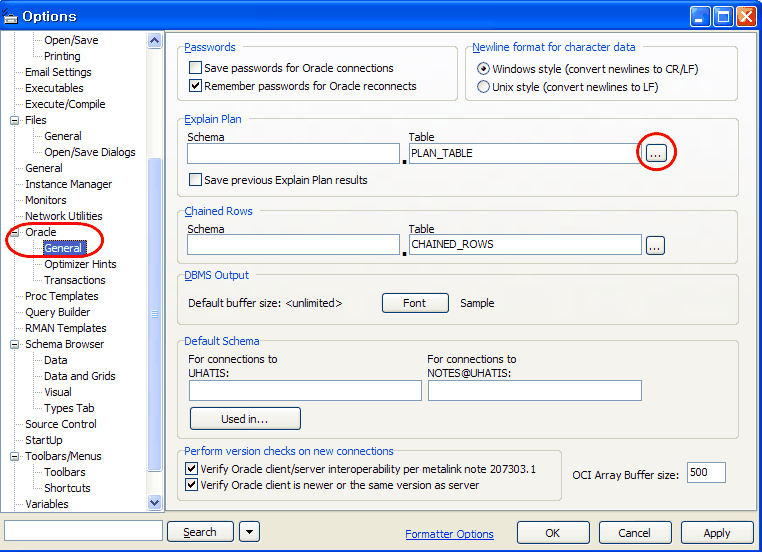Click the Apply button
The width and height of the screenshot is (762, 552).
pyautogui.click(x=716, y=533)
